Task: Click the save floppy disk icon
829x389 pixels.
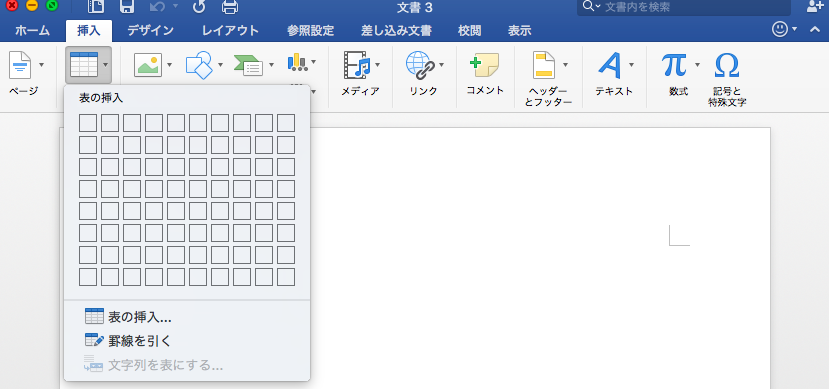Action: tap(126, 6)
